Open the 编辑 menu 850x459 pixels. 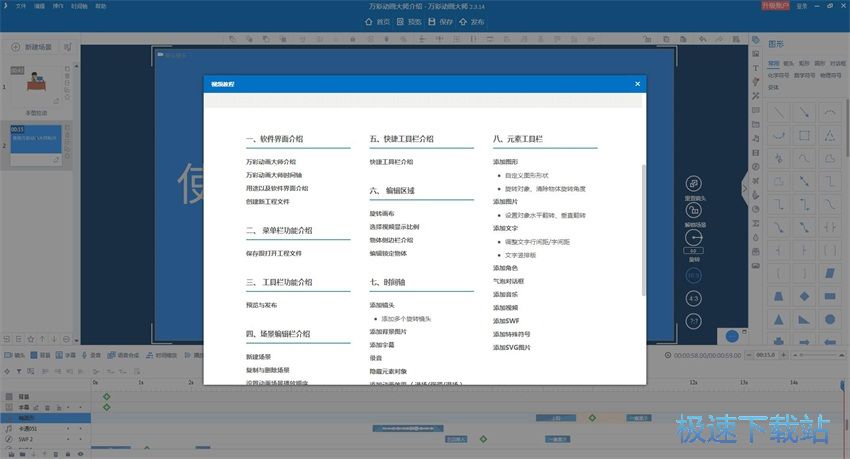40,6
